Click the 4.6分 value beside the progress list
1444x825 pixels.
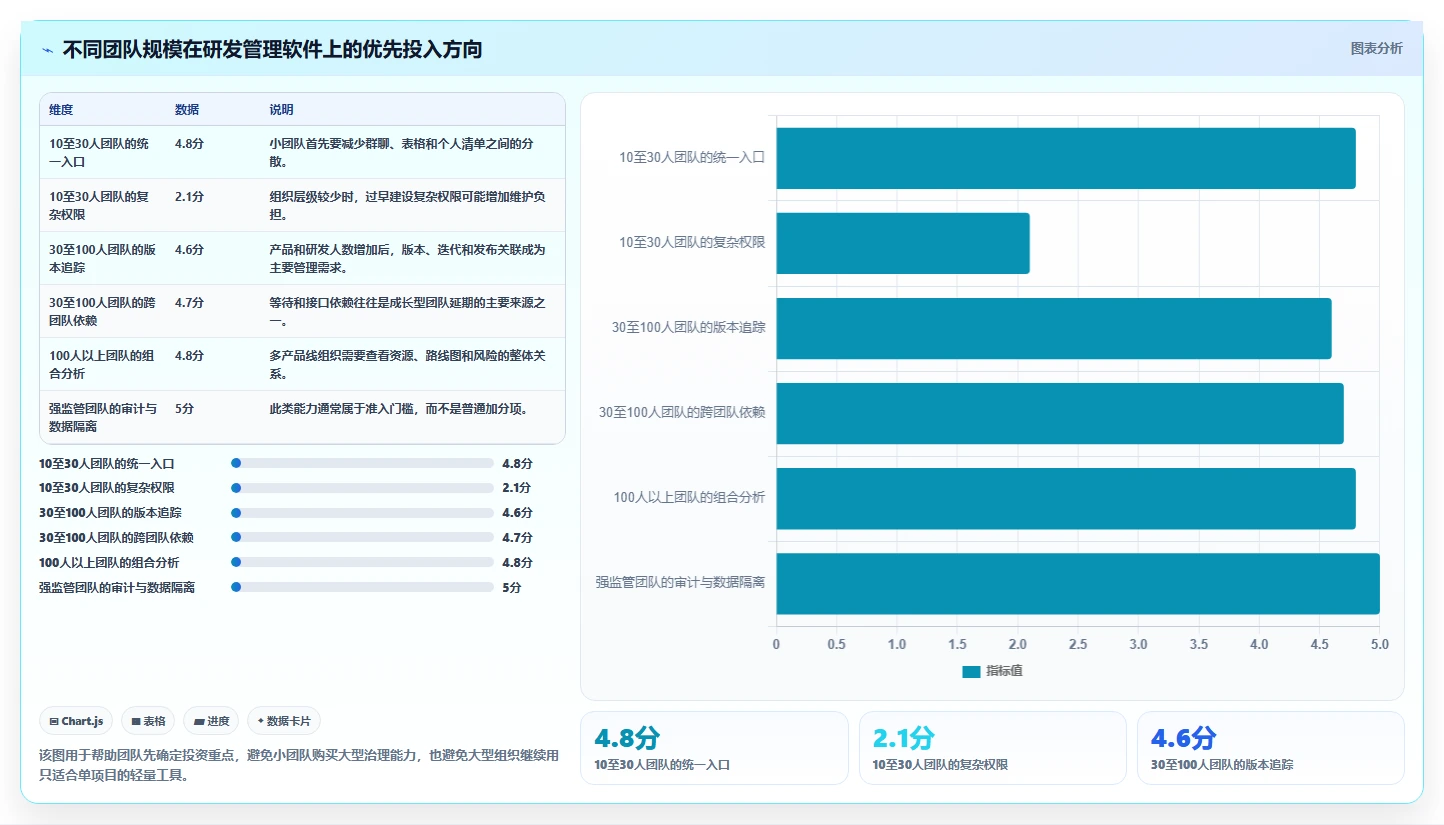click(517, 513)
